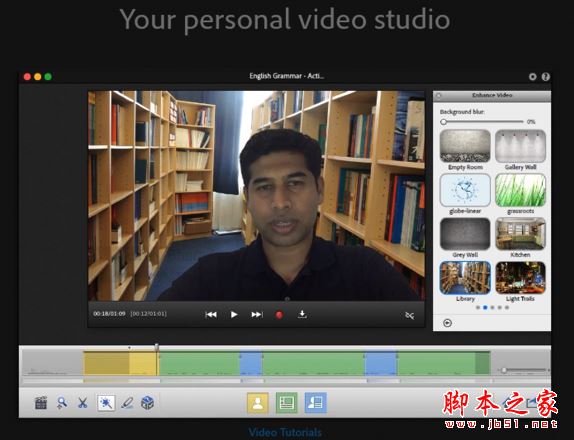Image resolution: width=574 pixels, height=440 pixels.
Task: Click the download export icon
Action: [x=302, y=314]
